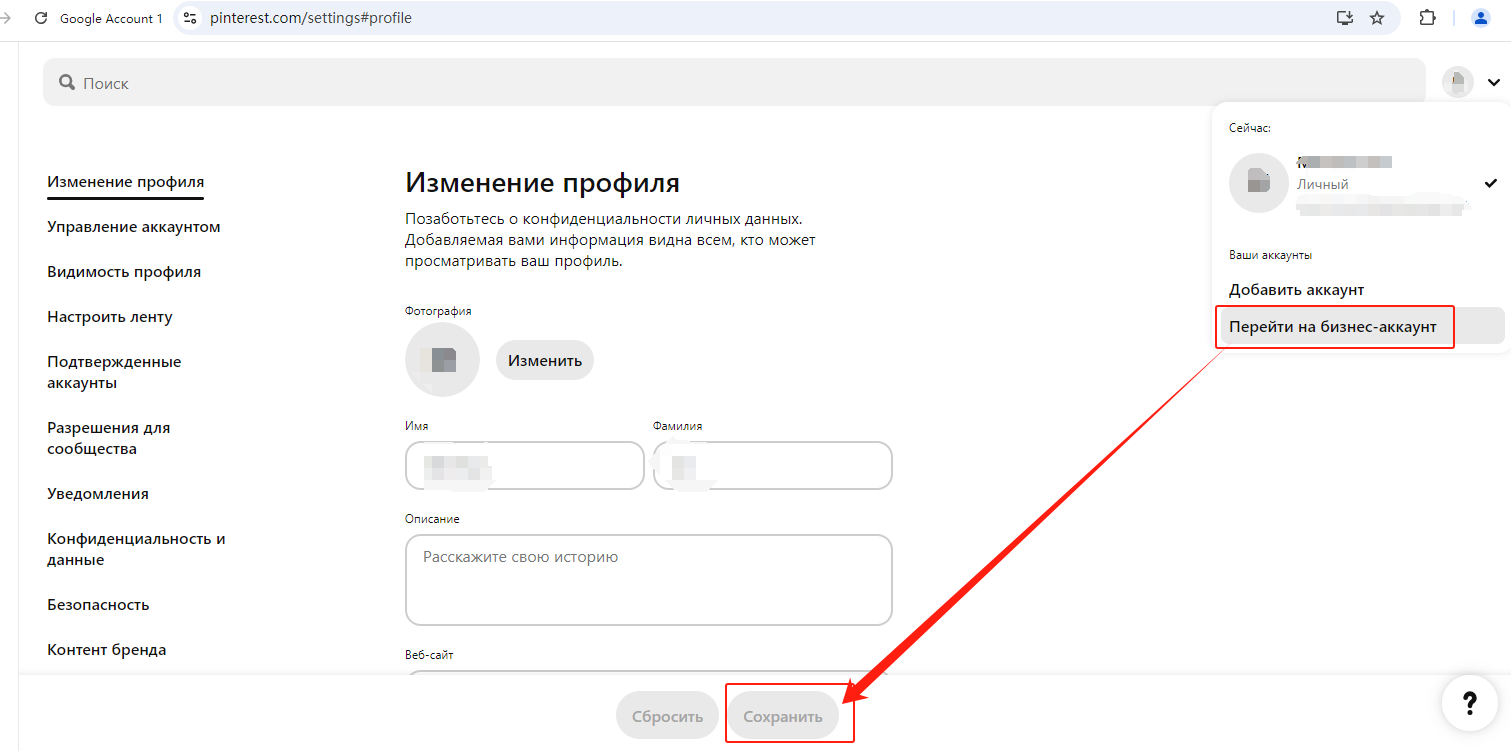The height and width of the screenshot is (751, 1511).
Task: Click the Изменение профиля page heading
Action: tap(543, 183)
